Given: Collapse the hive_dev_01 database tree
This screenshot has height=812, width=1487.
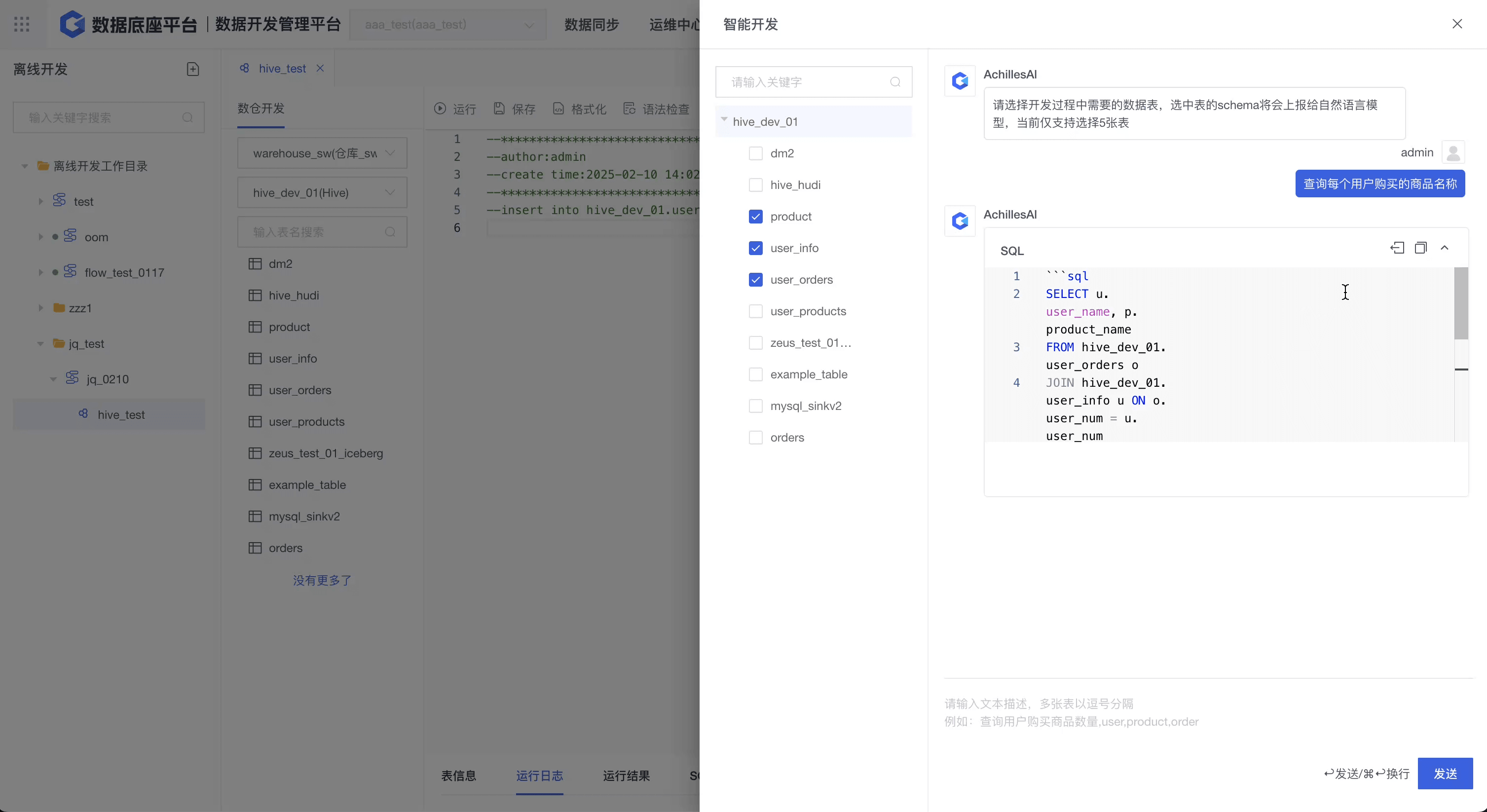Looking at the screenshot, I should [x=724, y=120].
